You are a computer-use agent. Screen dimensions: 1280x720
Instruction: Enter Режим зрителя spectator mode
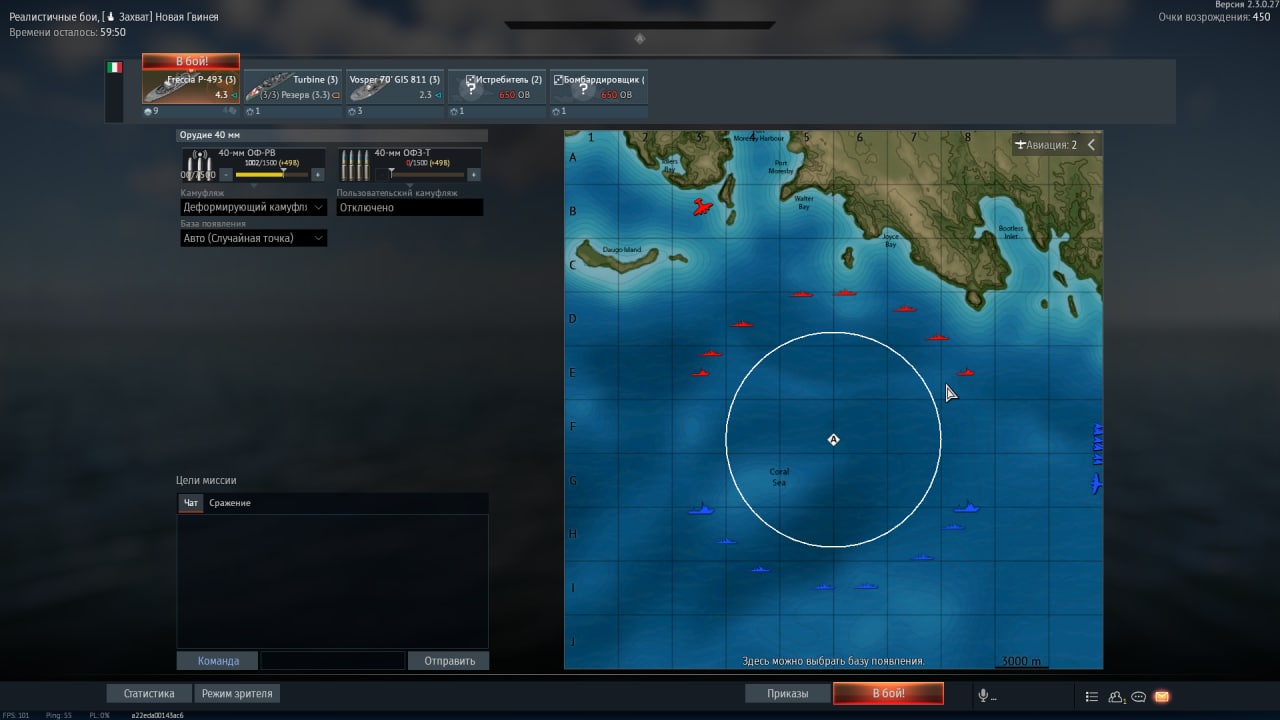click(x=237, y=693)
